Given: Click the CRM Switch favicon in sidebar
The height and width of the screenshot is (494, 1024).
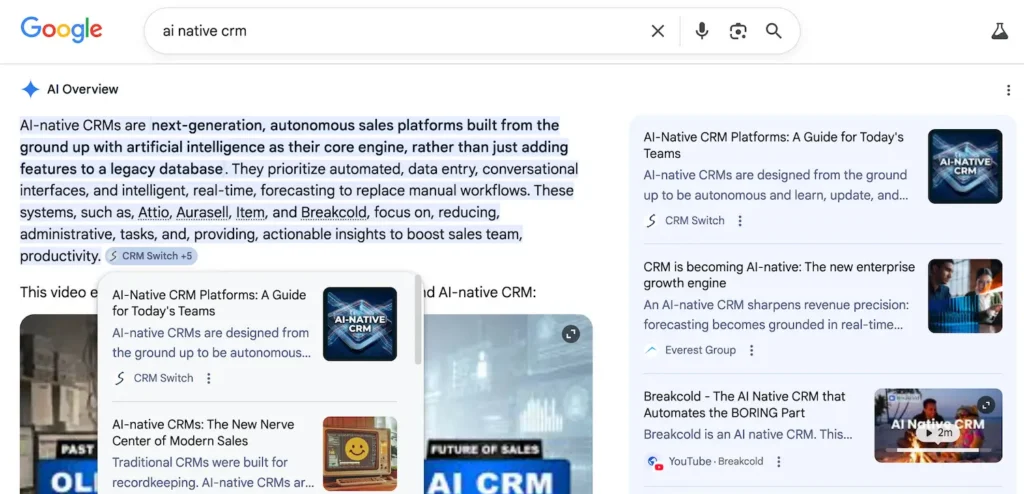Looking at the screenshot, I should click(651, 221).
